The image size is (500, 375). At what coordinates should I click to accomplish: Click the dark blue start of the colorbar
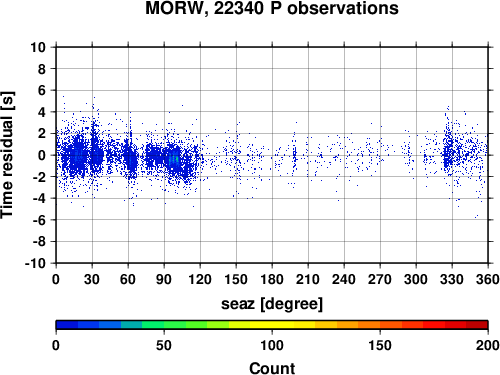pos(67,325)
